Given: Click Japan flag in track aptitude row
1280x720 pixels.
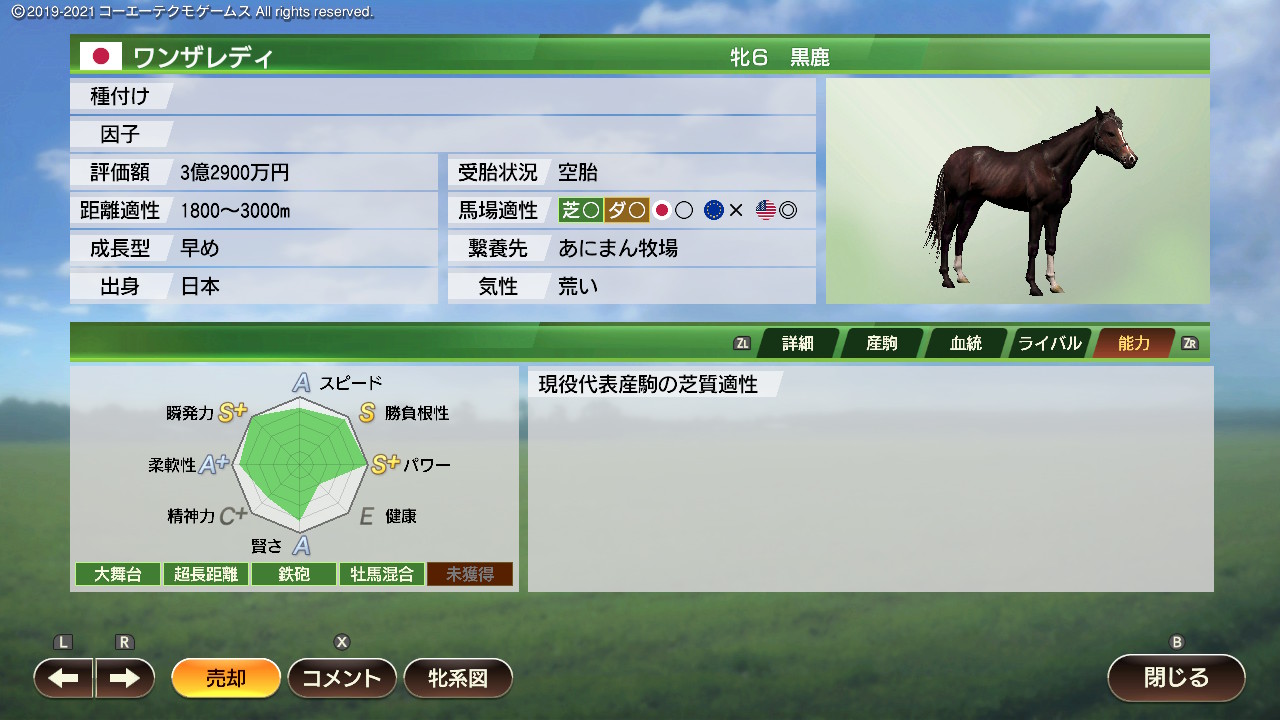Looking at the screenshot, I should click(x=661, y=210).
